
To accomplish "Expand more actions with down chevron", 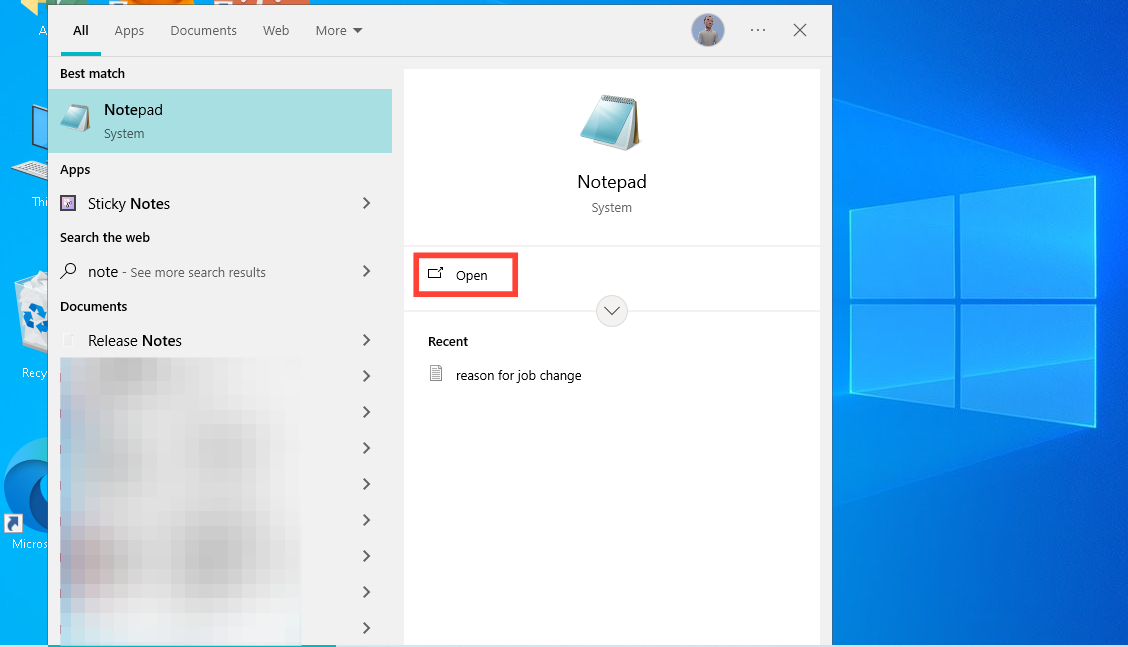I will coord(612,311).
